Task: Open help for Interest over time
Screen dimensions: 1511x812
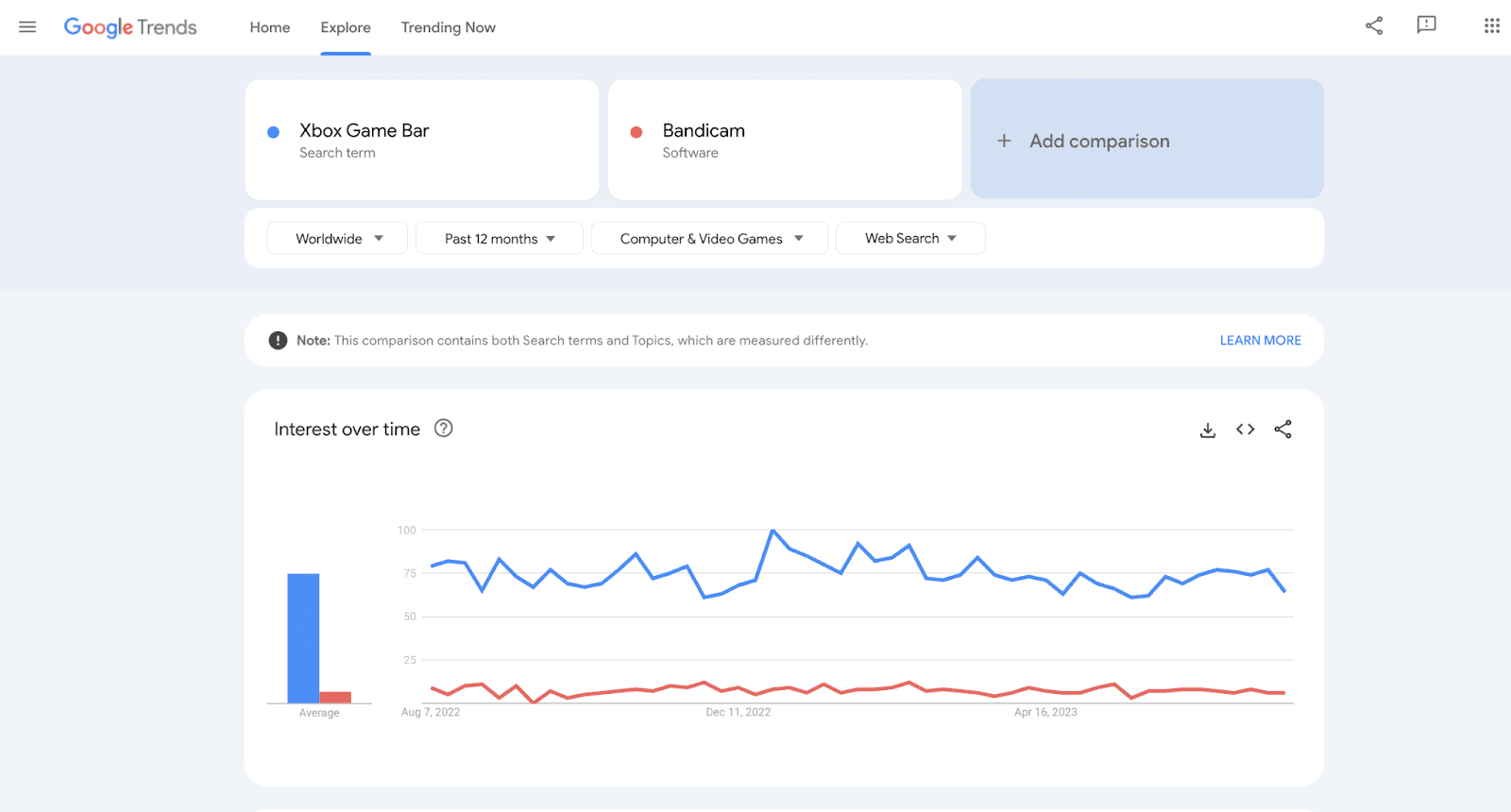Action: click(x=443, y=429)
